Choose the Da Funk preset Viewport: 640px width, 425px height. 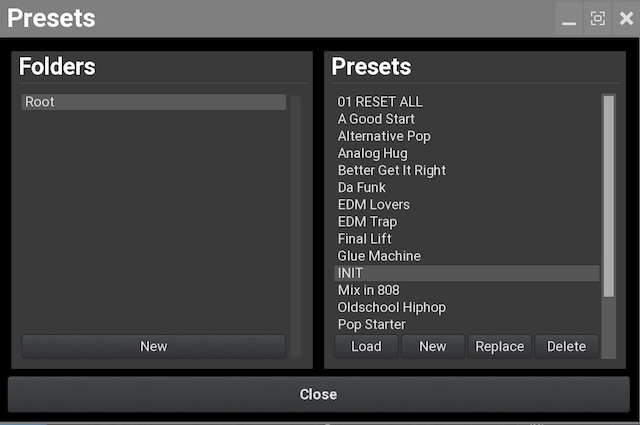click(362, 187)
